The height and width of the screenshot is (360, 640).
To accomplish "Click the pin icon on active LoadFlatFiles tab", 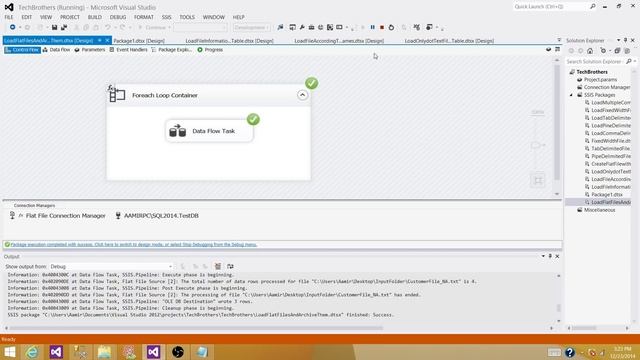I will (x=100, y=40).
